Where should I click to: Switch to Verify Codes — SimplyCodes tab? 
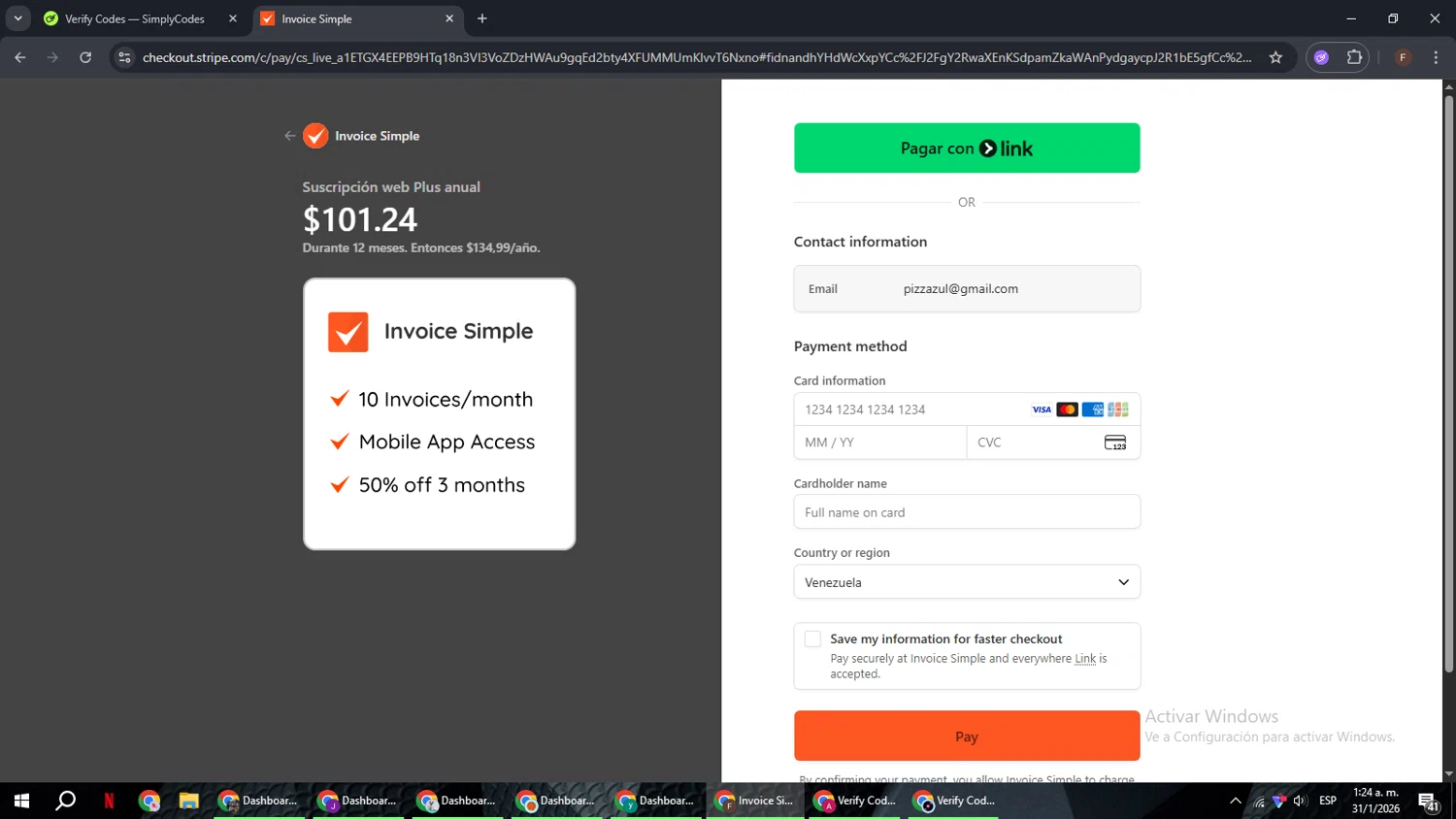tap(134, 18)
